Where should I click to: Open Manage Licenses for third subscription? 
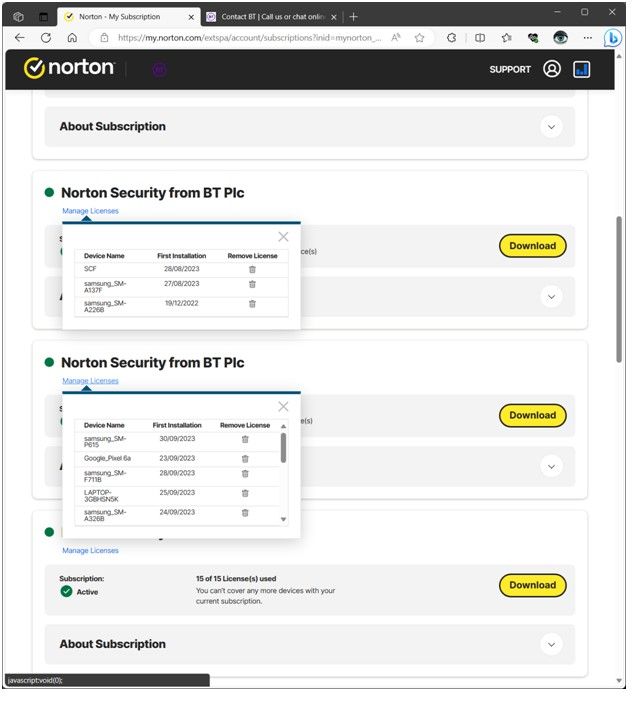tap(90, 551)
